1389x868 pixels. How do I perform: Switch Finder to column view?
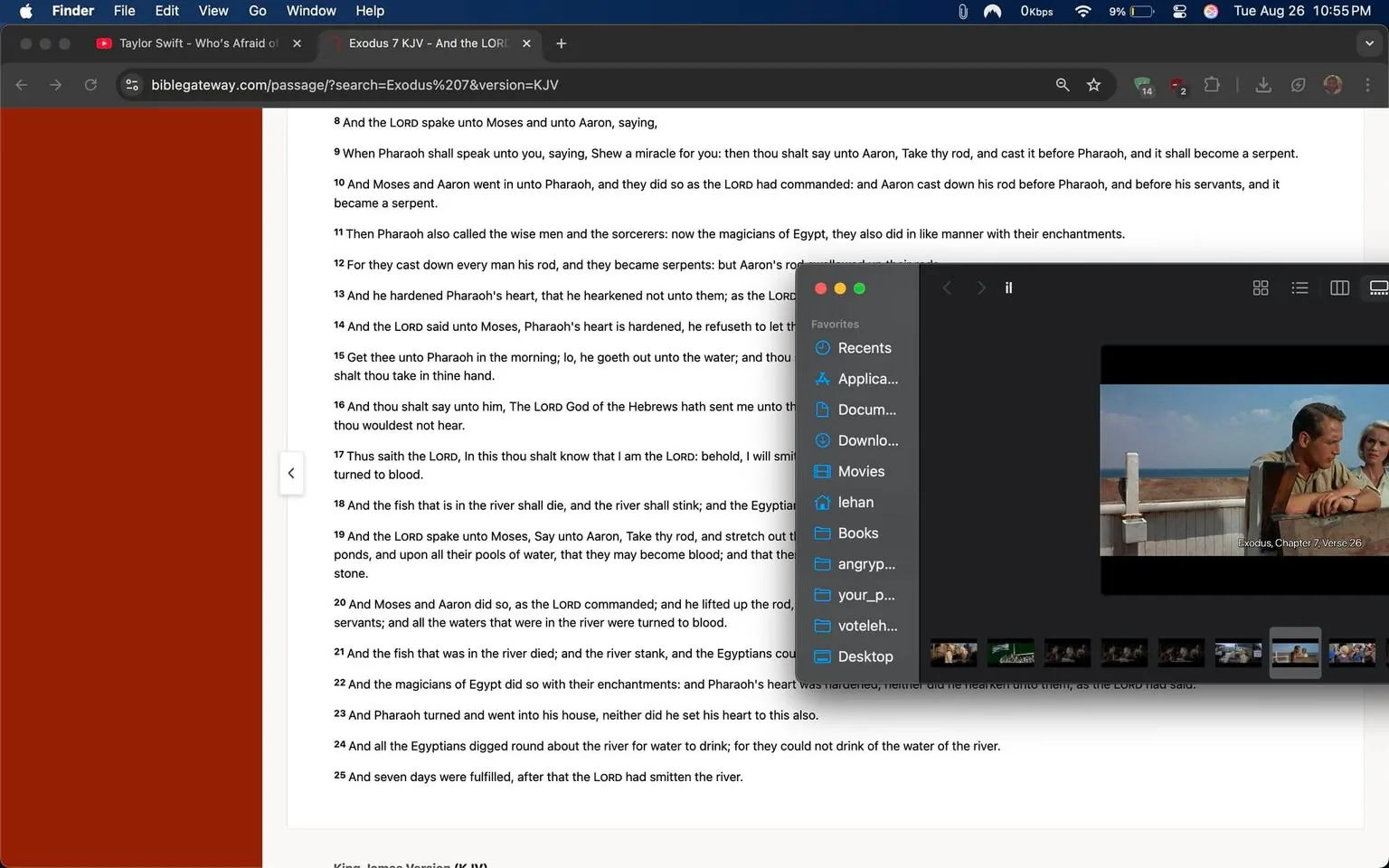[x=1339, y=288]
